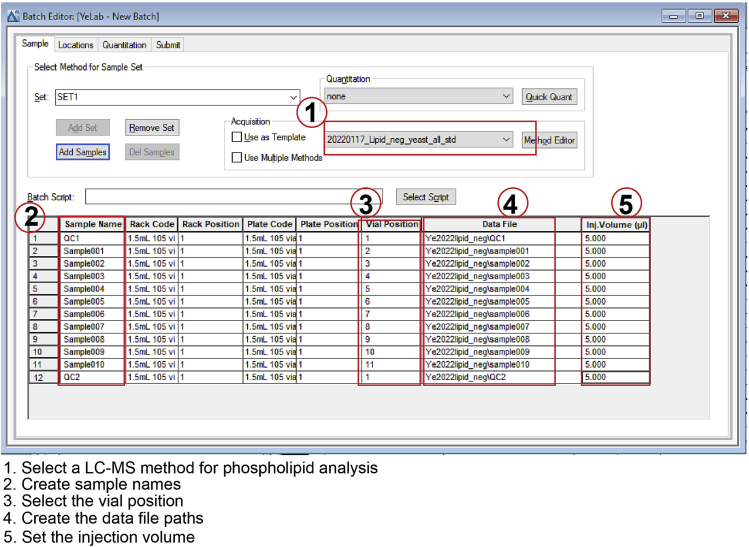Click the Vial Position column header
This screenshot has height=547, width=749.
click(x=390, y=224)
